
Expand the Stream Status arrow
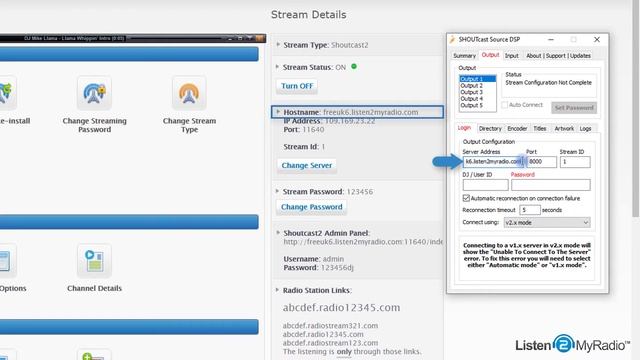coord(278,67)
